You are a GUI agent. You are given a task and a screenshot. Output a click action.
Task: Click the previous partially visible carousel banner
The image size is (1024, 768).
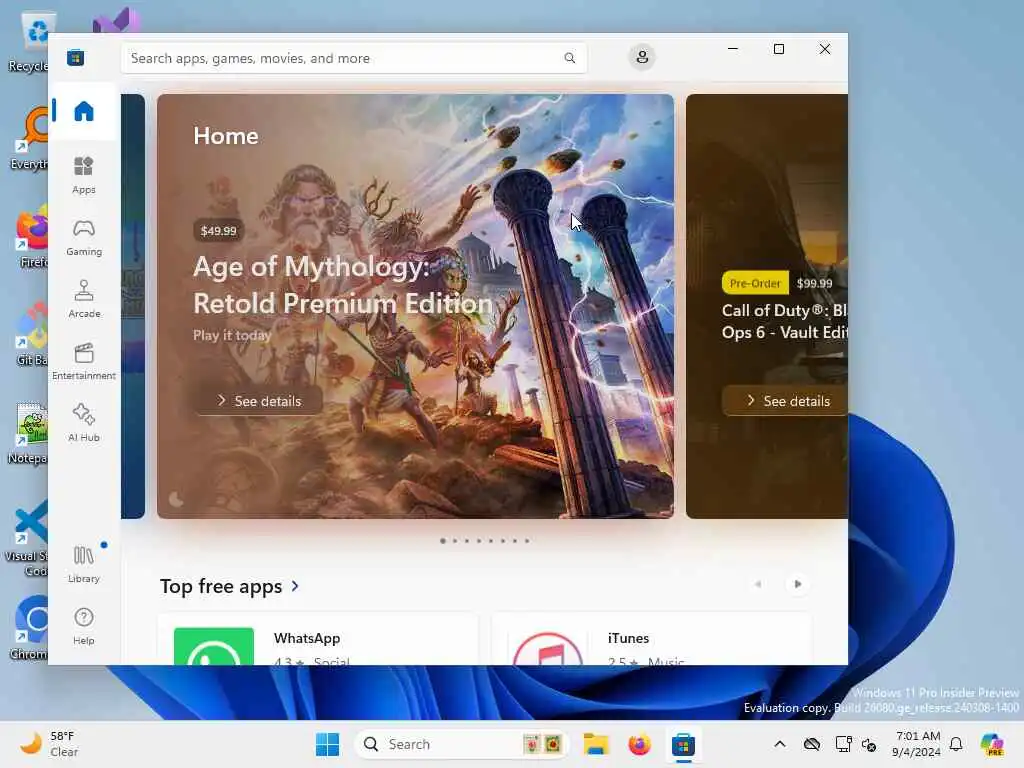pyautogui.click(x=133, y=306)
